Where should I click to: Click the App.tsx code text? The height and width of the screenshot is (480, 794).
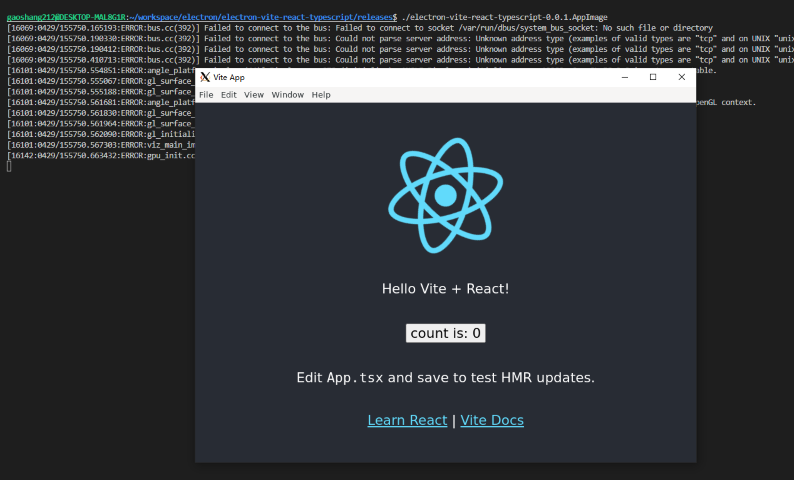point(355,378)
